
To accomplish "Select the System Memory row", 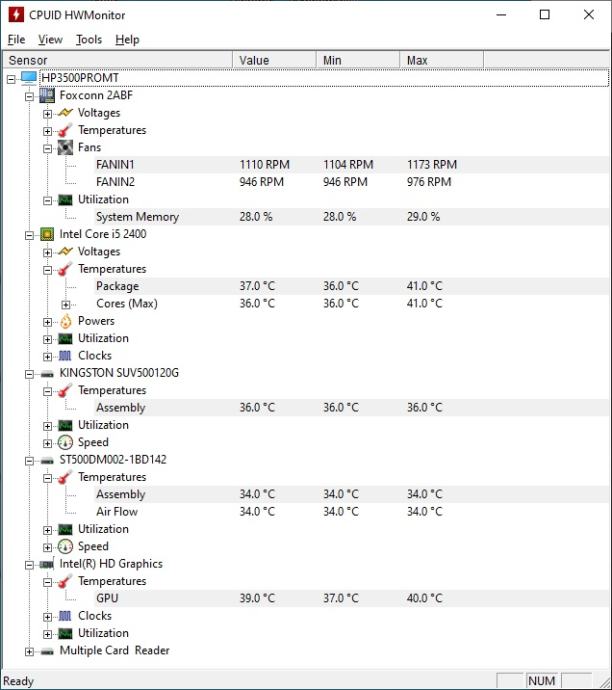I will [x=352, y=217].
